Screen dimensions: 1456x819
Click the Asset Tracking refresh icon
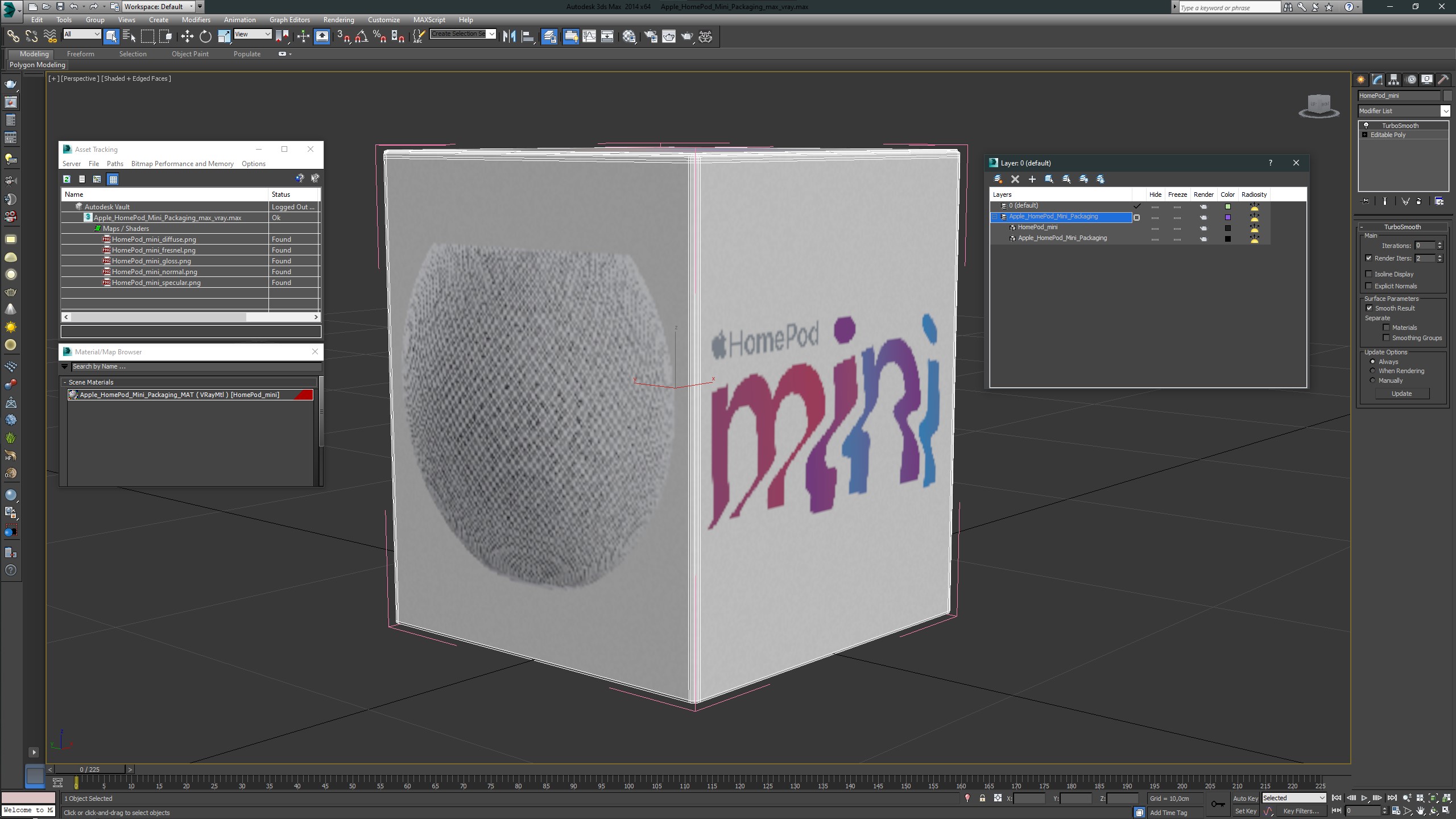(68, 178)
